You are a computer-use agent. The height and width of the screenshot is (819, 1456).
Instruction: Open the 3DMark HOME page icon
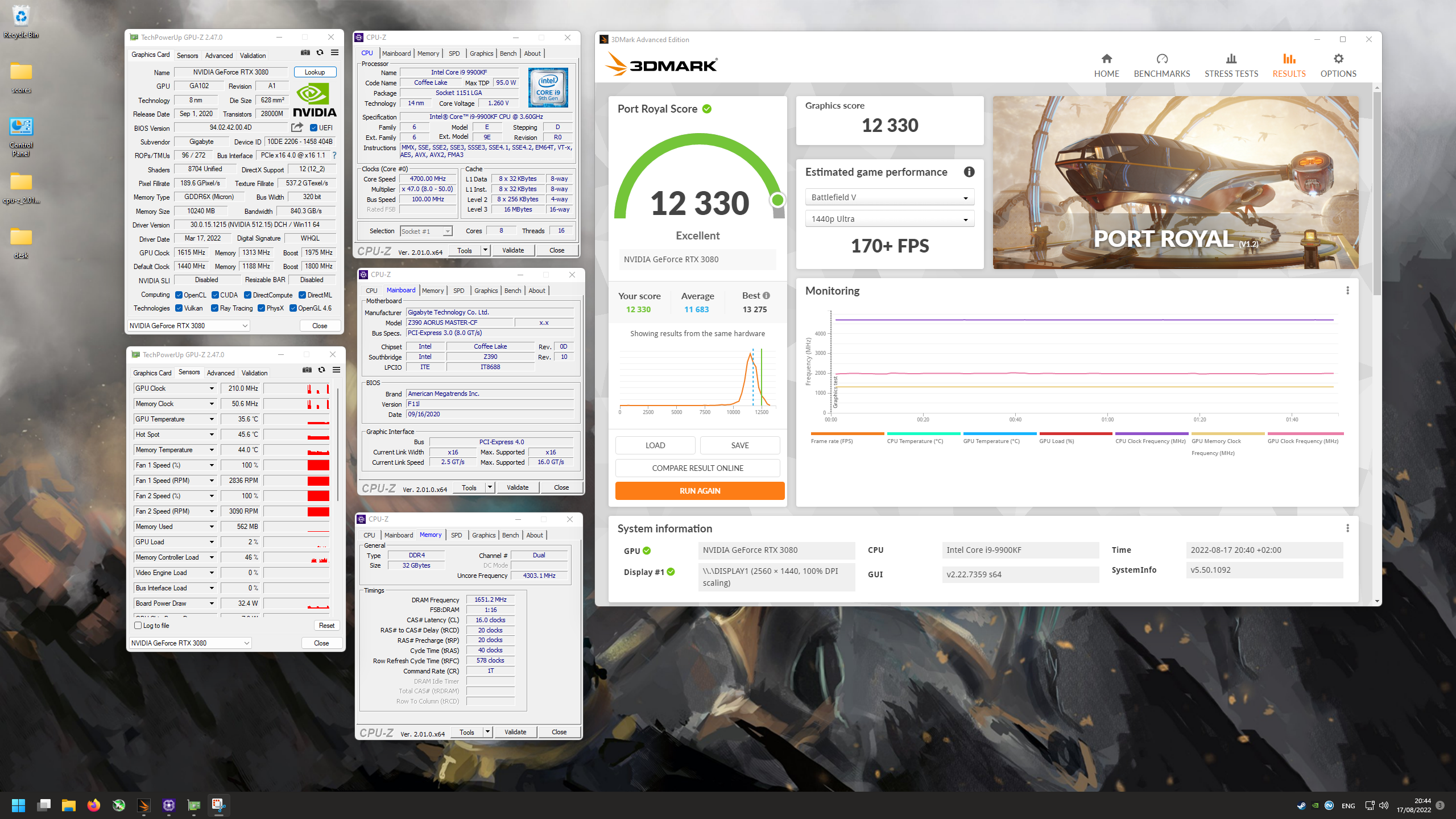1106,59
